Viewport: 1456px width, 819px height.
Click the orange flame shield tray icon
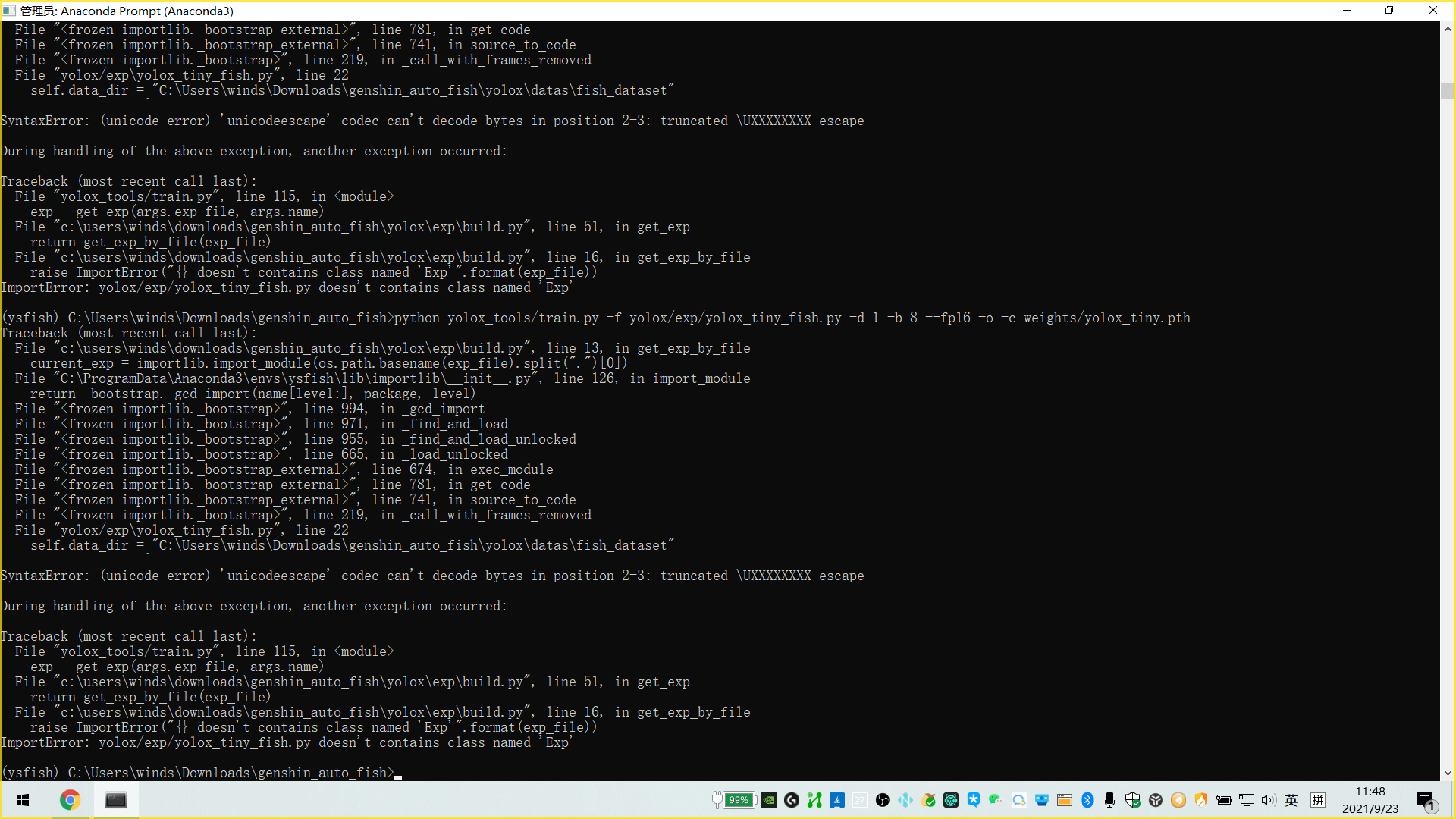click(1201, 800)
